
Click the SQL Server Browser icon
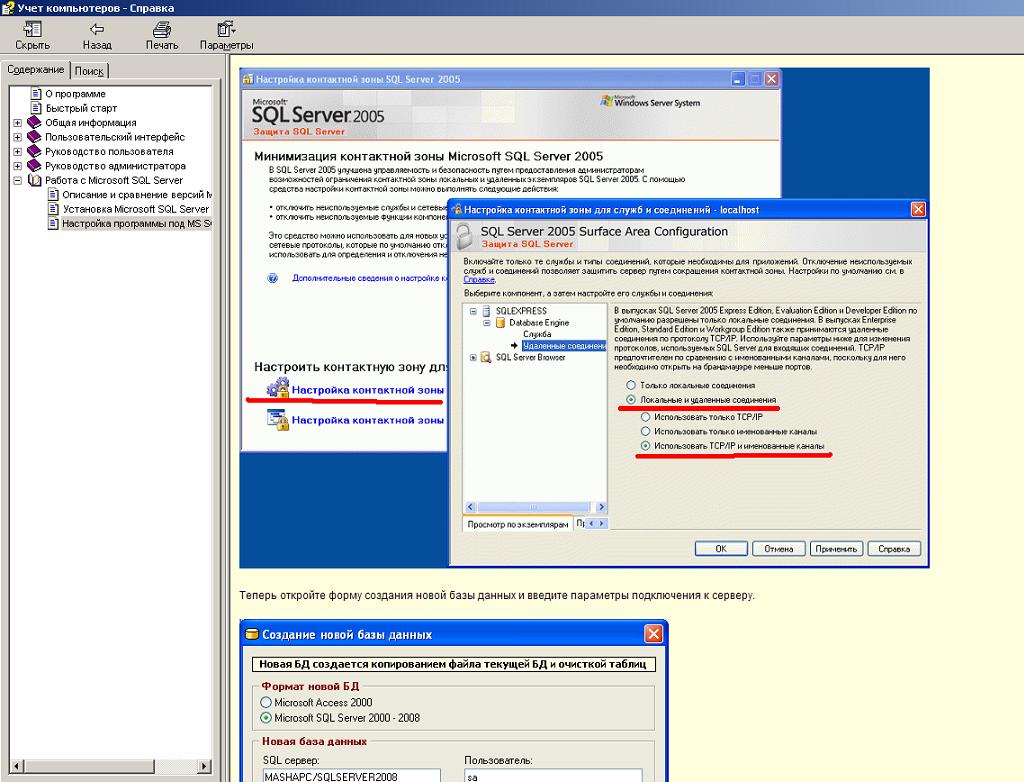point(486,357)
